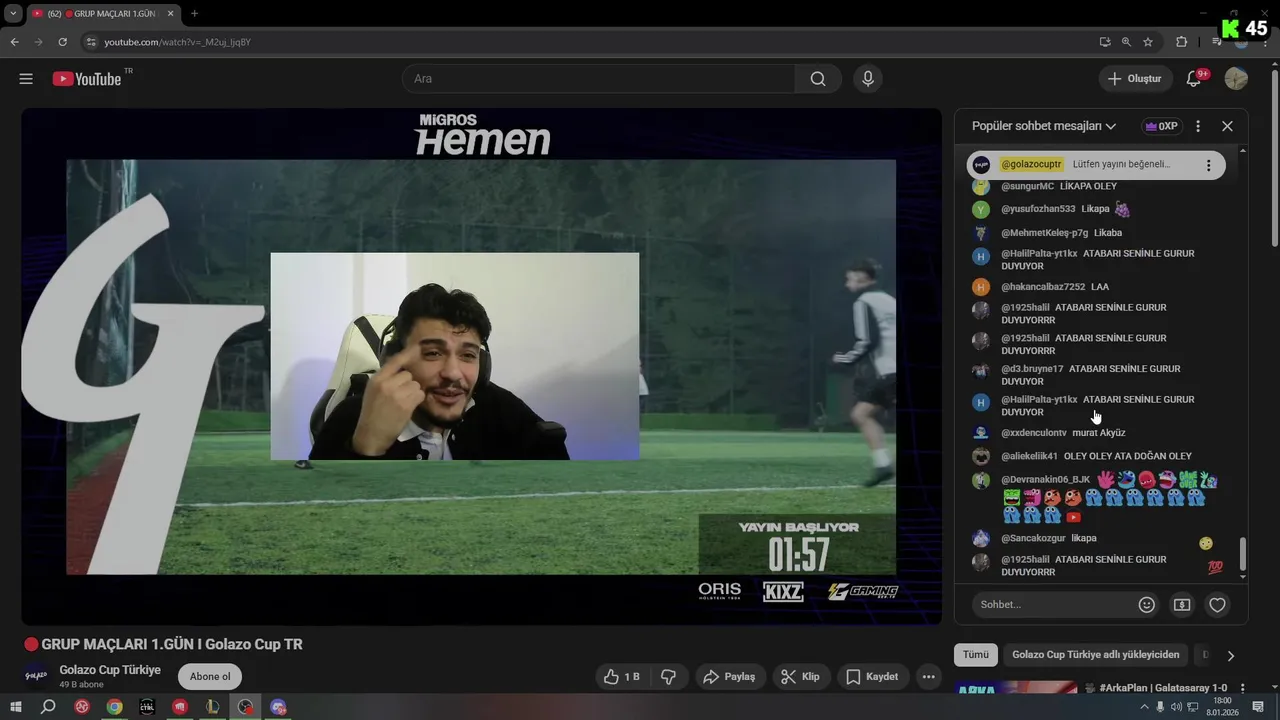
Task: Open @Devranakin06_BJK chat author
Action: coord(1045,480)
